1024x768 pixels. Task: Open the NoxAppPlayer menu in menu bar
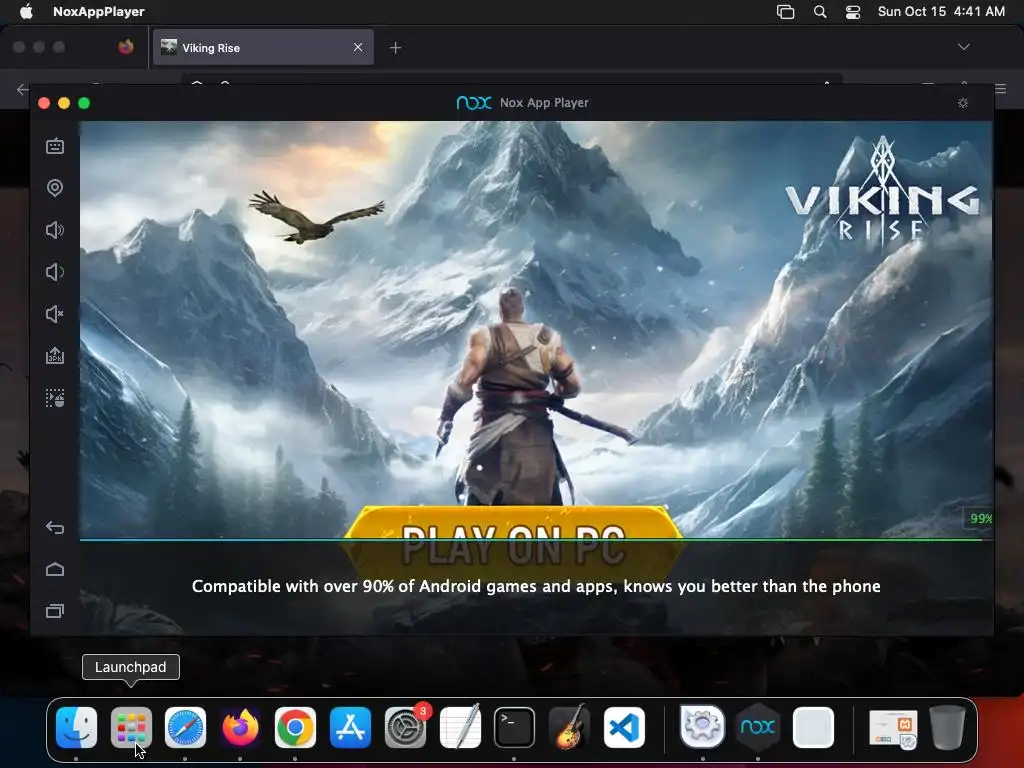pos(99,11)
